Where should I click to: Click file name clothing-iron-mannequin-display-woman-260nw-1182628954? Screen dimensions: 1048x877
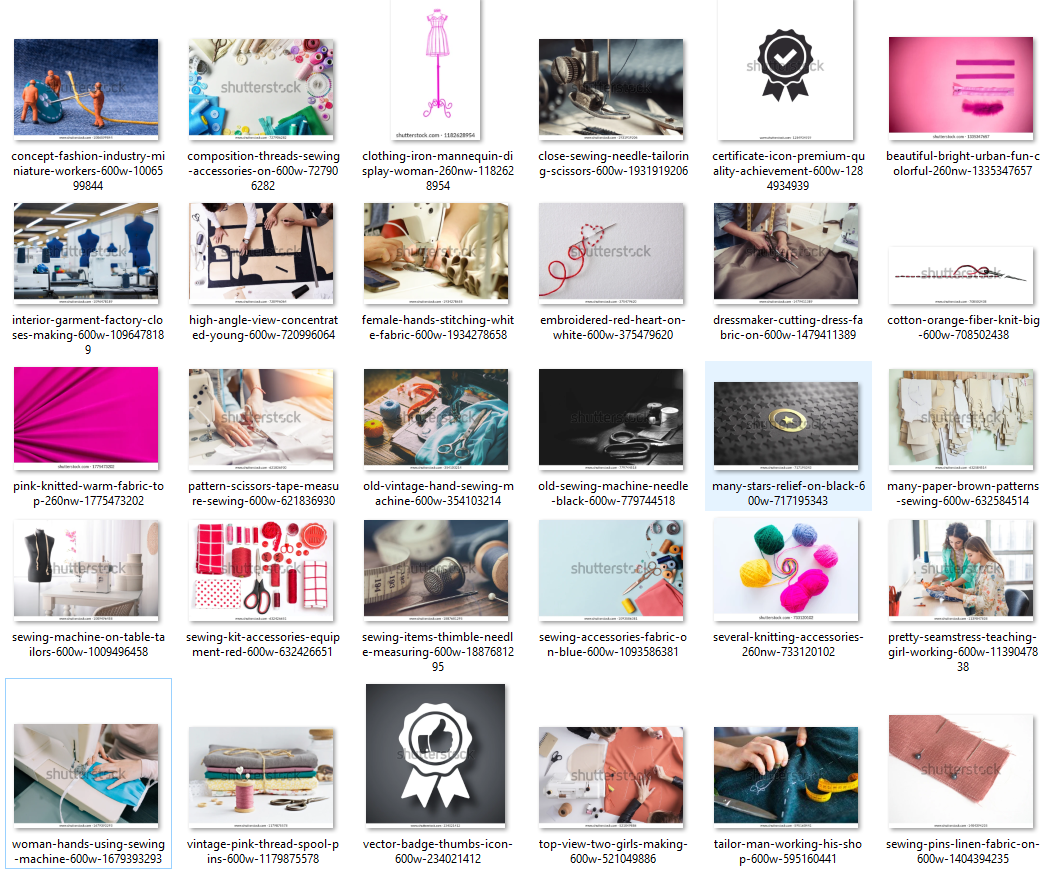click(438, 170)
